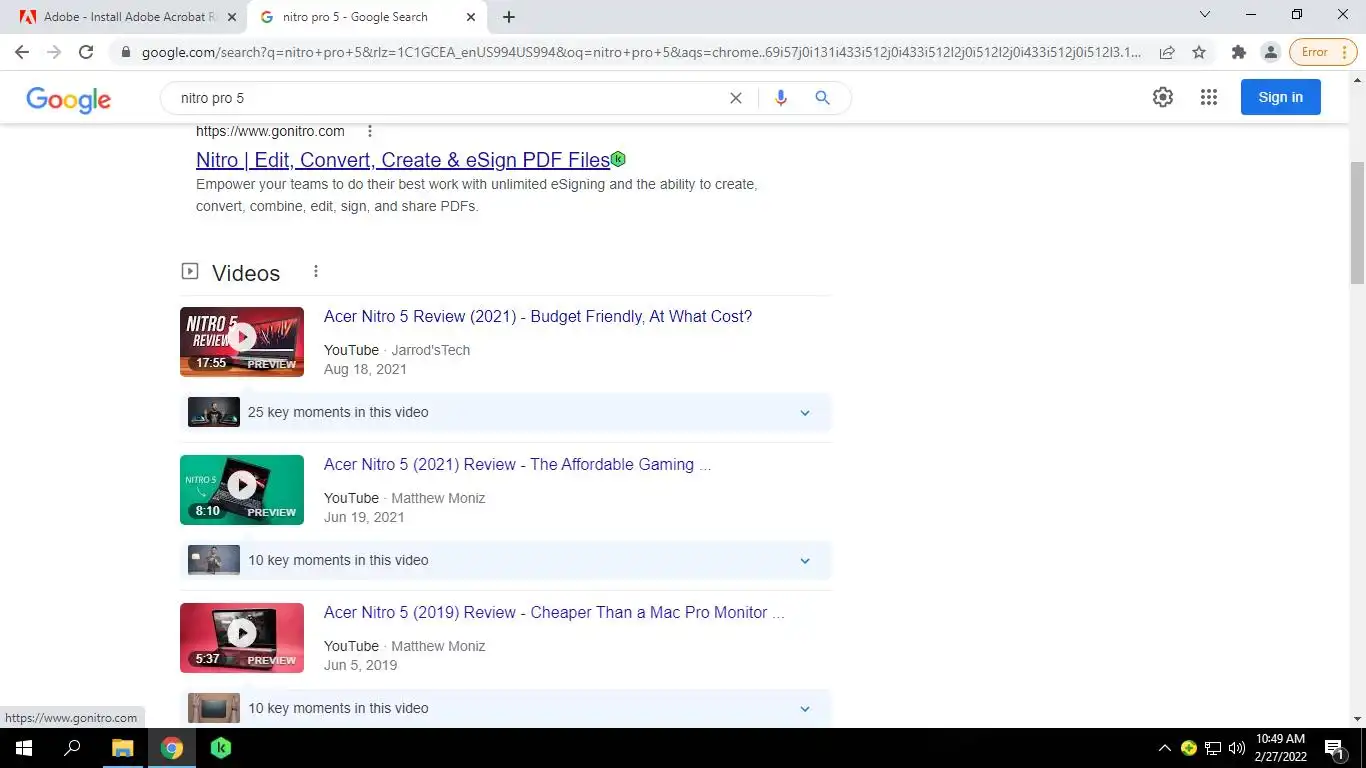Open network status tray icon

[1213, 748]
